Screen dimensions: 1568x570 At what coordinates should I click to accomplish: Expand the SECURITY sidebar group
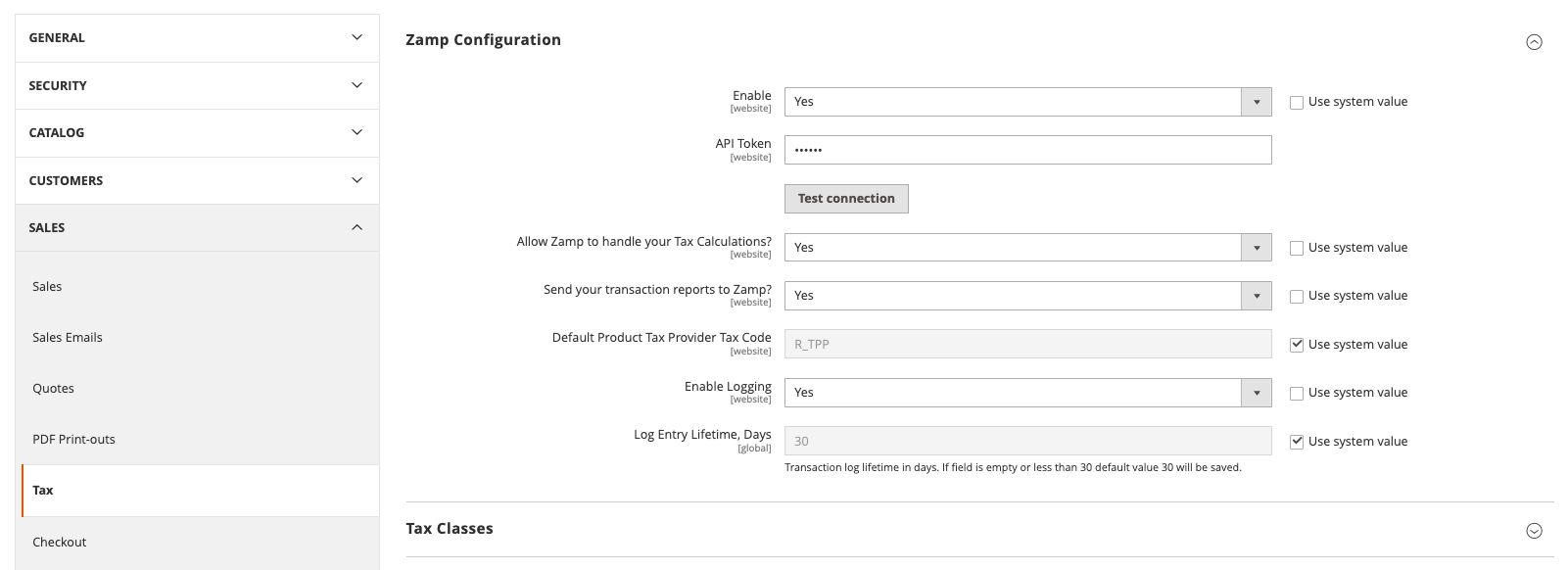coord(197,86)
